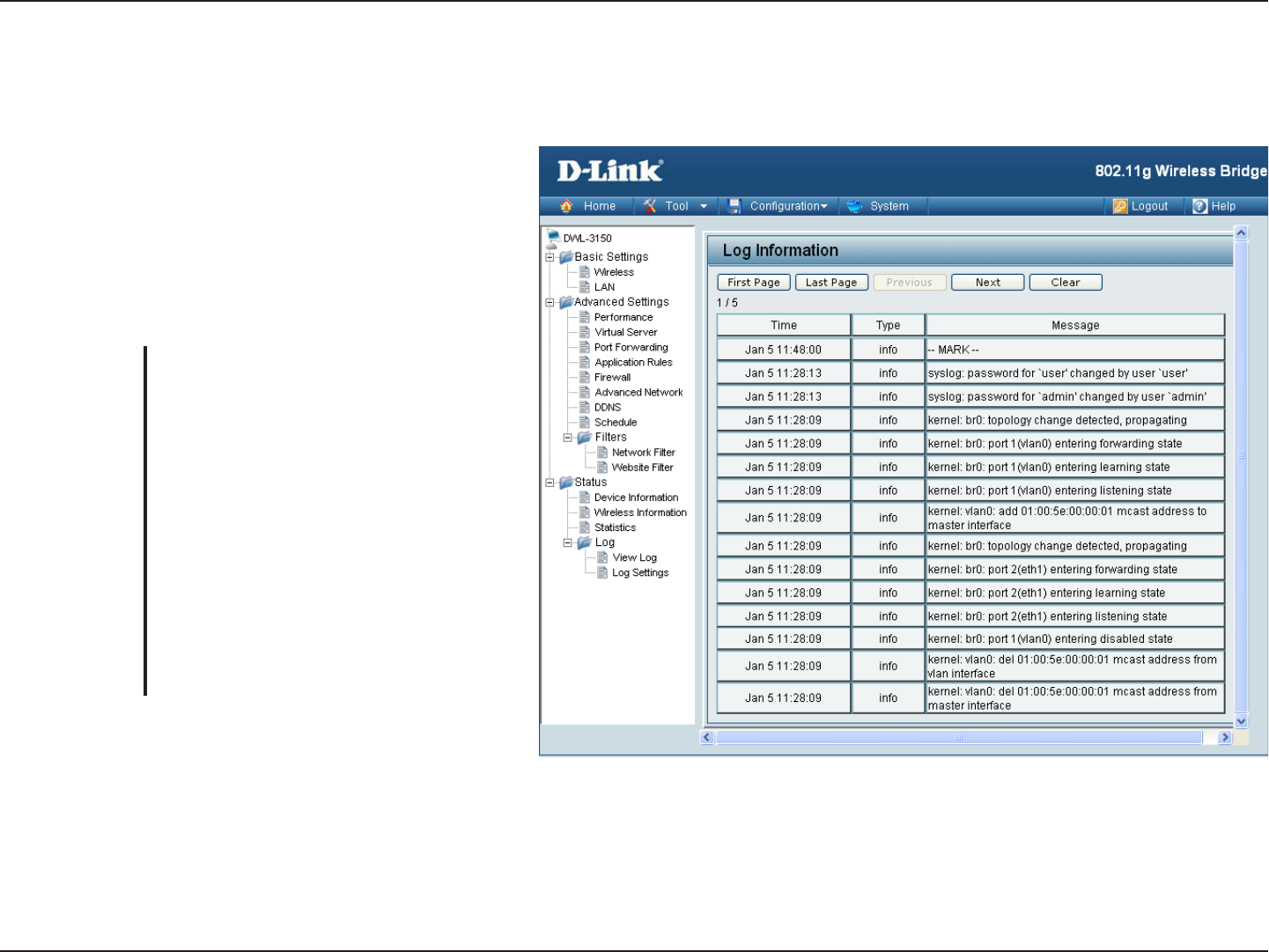
Task: Click the Time column header
Action: coord(784,325)
